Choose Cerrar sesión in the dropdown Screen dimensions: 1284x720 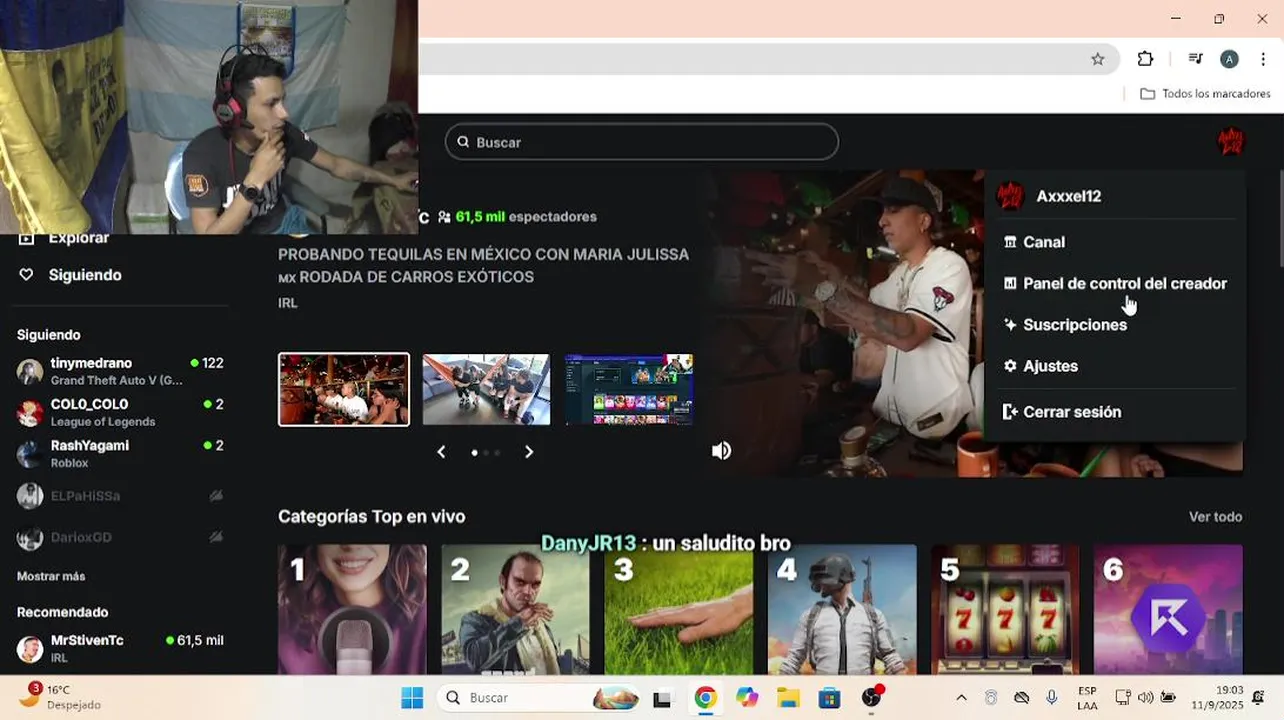(x=1061, y=412)
